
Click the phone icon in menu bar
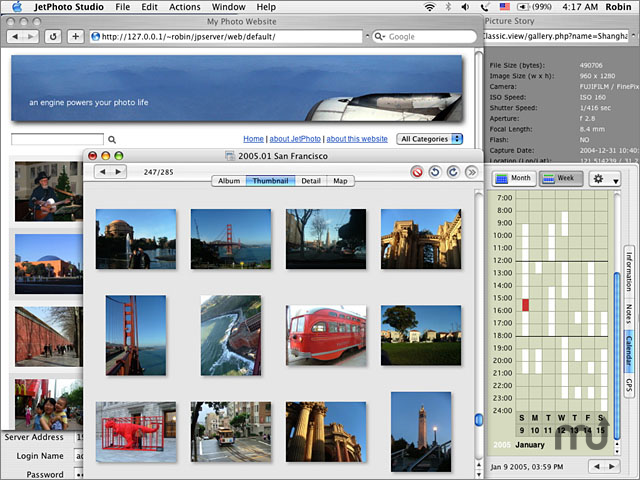tap(485, 7)
